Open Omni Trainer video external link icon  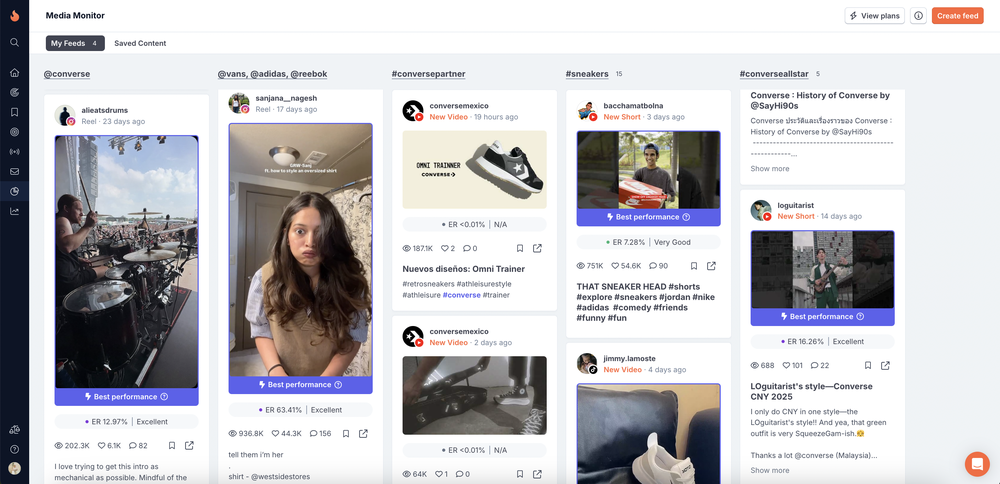tap(538, 248)
